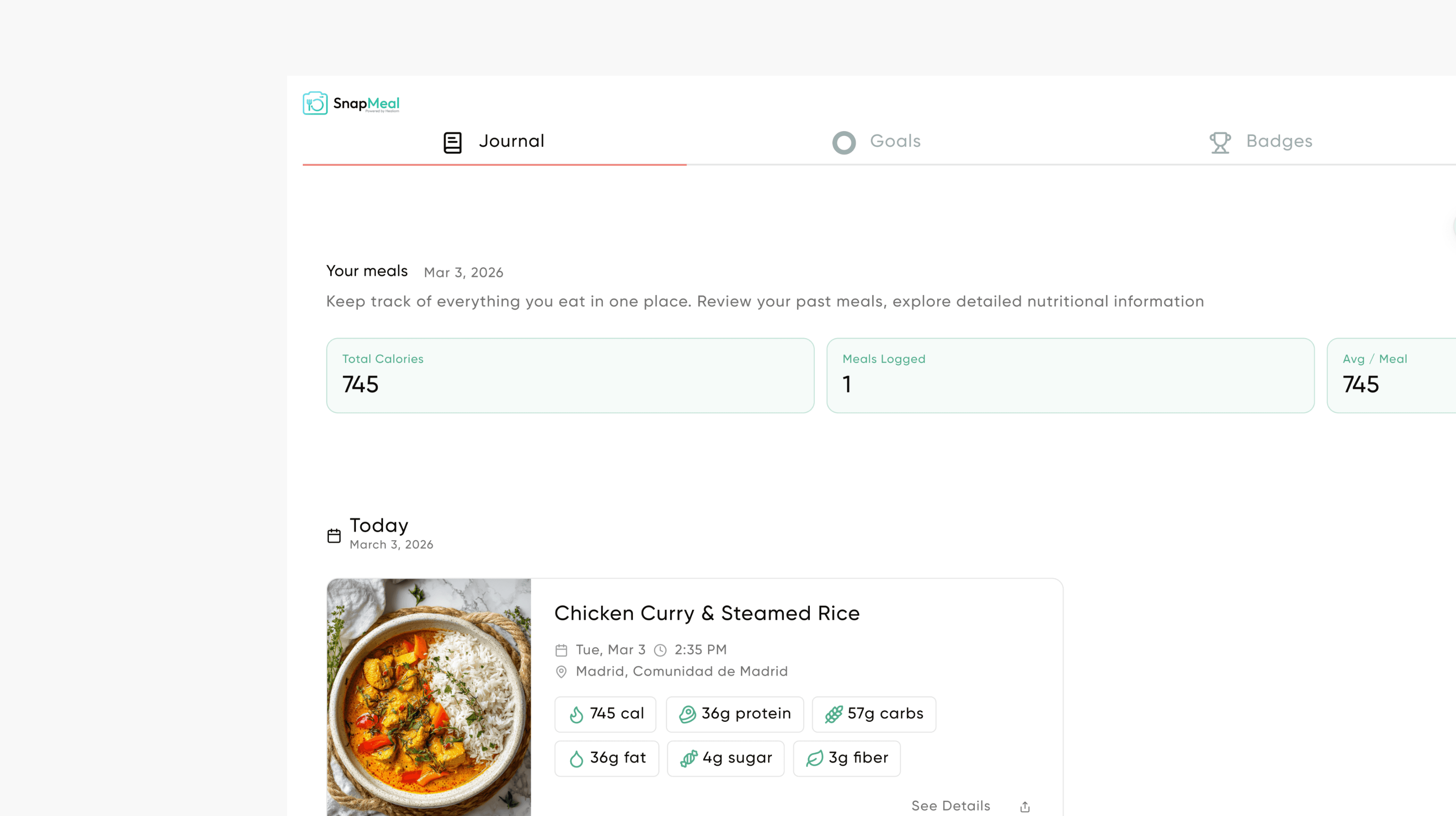Click the Total Calories summary card
The image size is (1456, 816).
(570, 376)
